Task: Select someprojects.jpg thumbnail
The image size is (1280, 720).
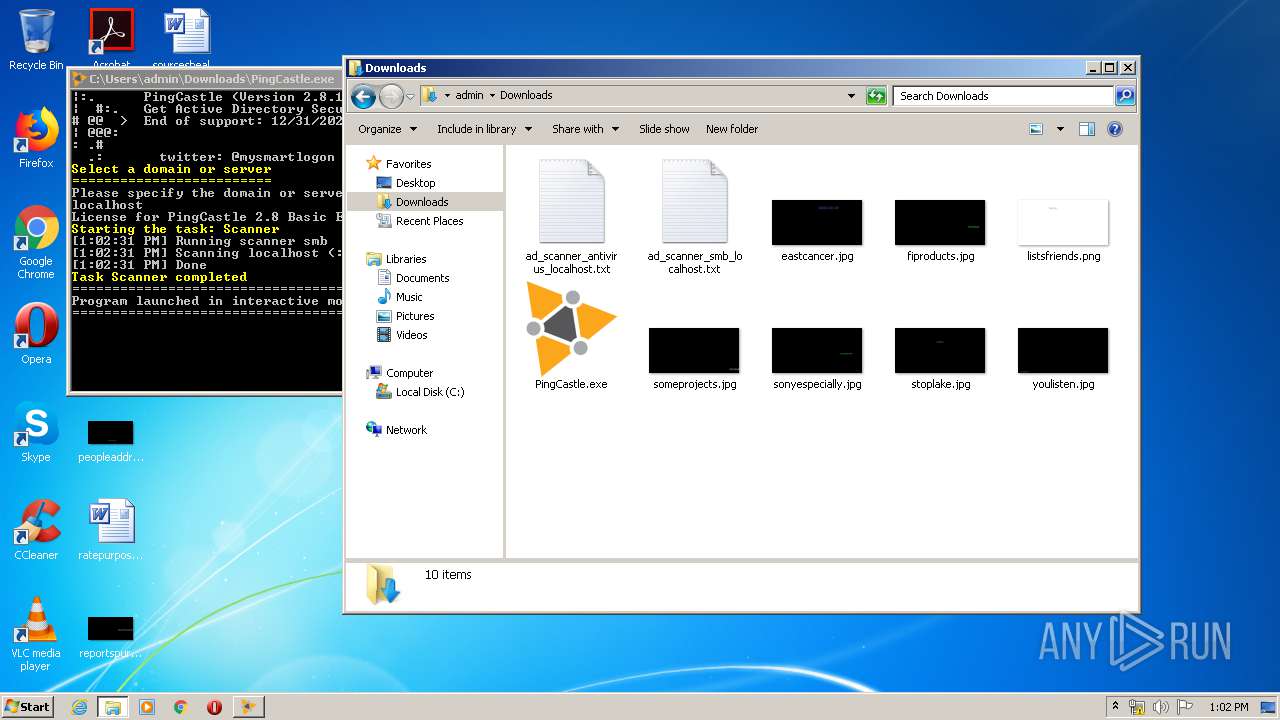Action: coord(694,358)
